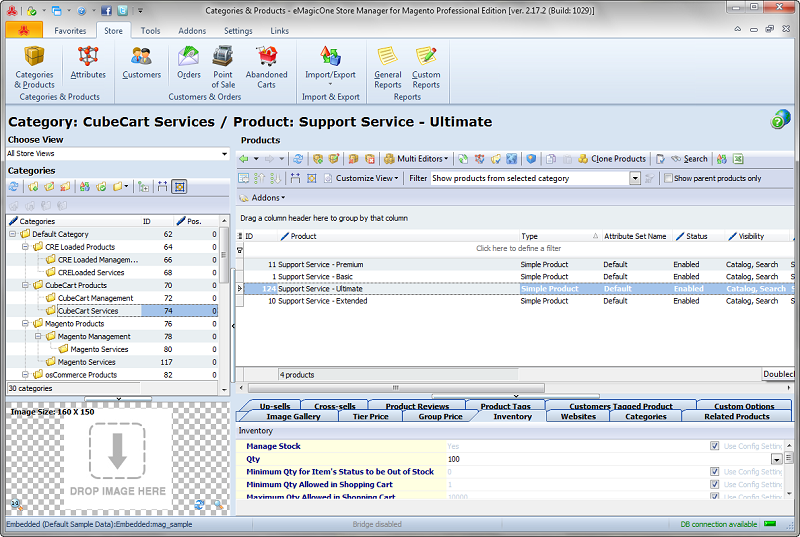
Task: Click the Clone Products button
Action: 612,159
